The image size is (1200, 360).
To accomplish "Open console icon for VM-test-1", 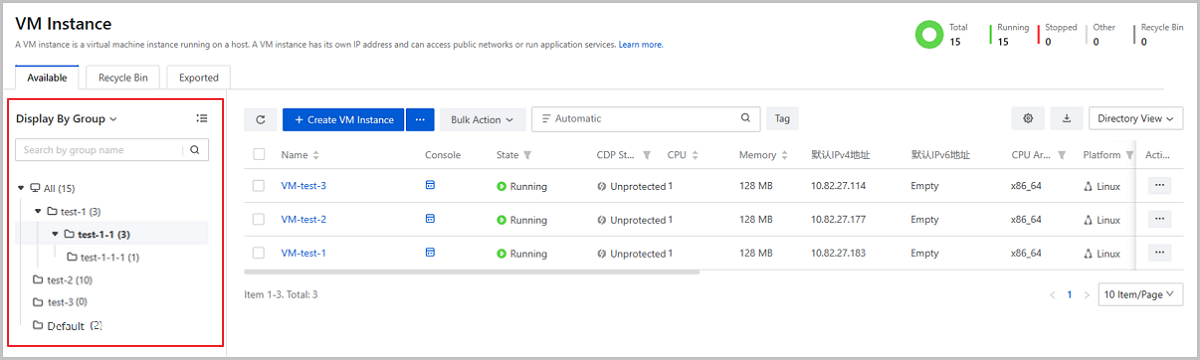I will (x=430, y=253).
